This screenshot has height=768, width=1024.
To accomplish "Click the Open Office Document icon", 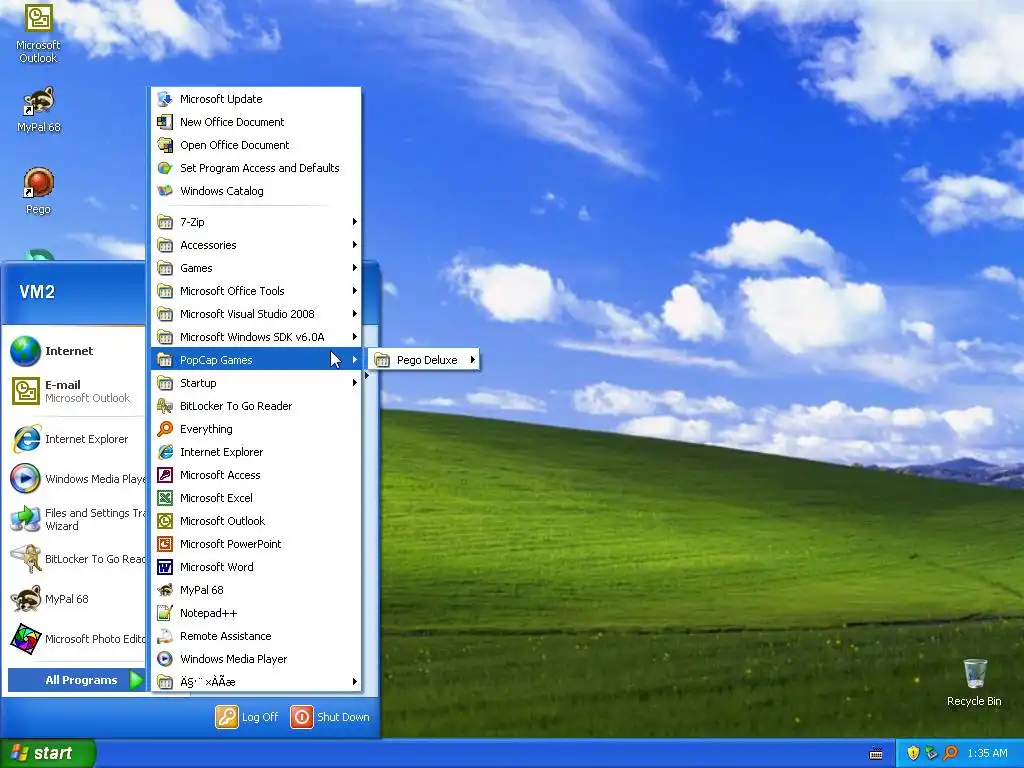I will coord(165,144).
